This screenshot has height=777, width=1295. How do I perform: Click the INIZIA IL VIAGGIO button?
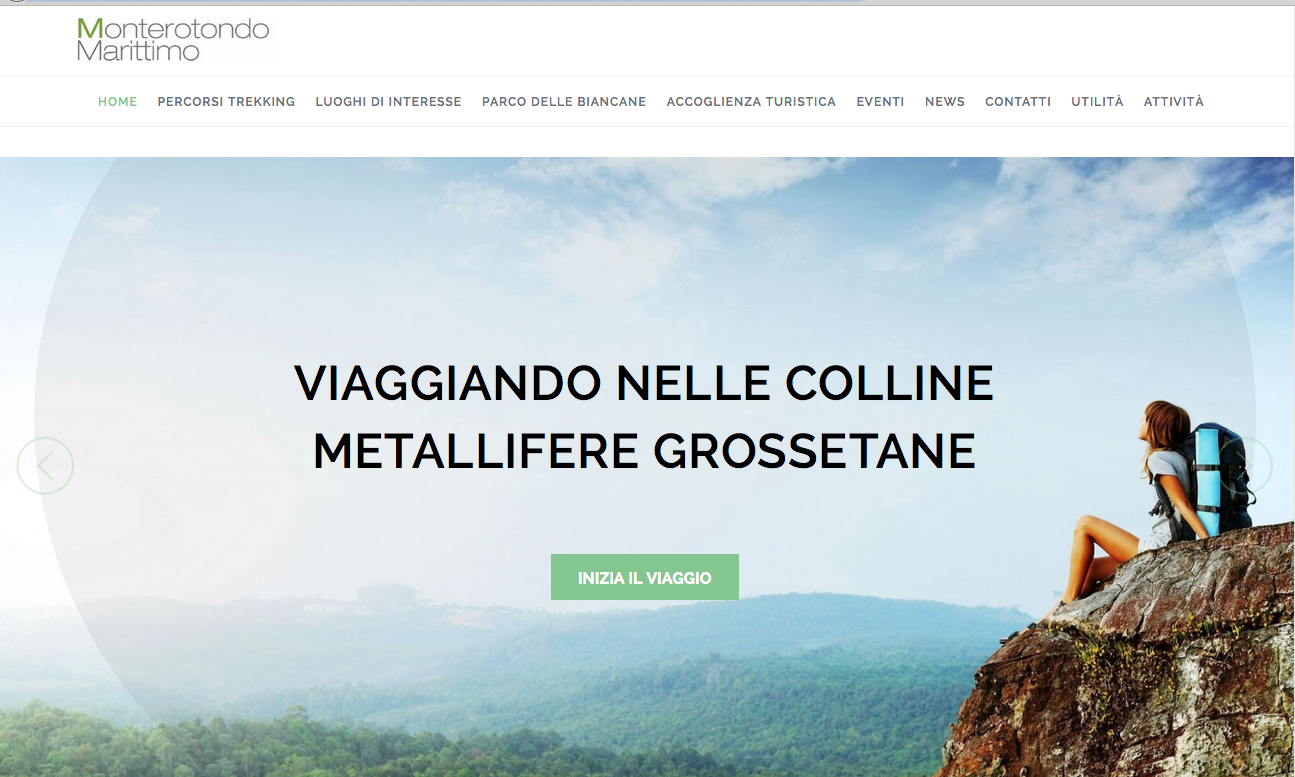pyautogui.click(x=645, y=577)
